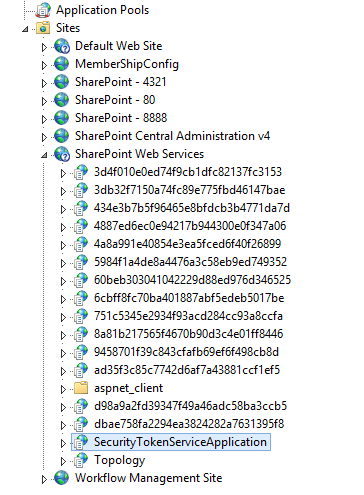The image size is (364, 495).
Task: Select the Application Pools label
Action: [102, 10]
